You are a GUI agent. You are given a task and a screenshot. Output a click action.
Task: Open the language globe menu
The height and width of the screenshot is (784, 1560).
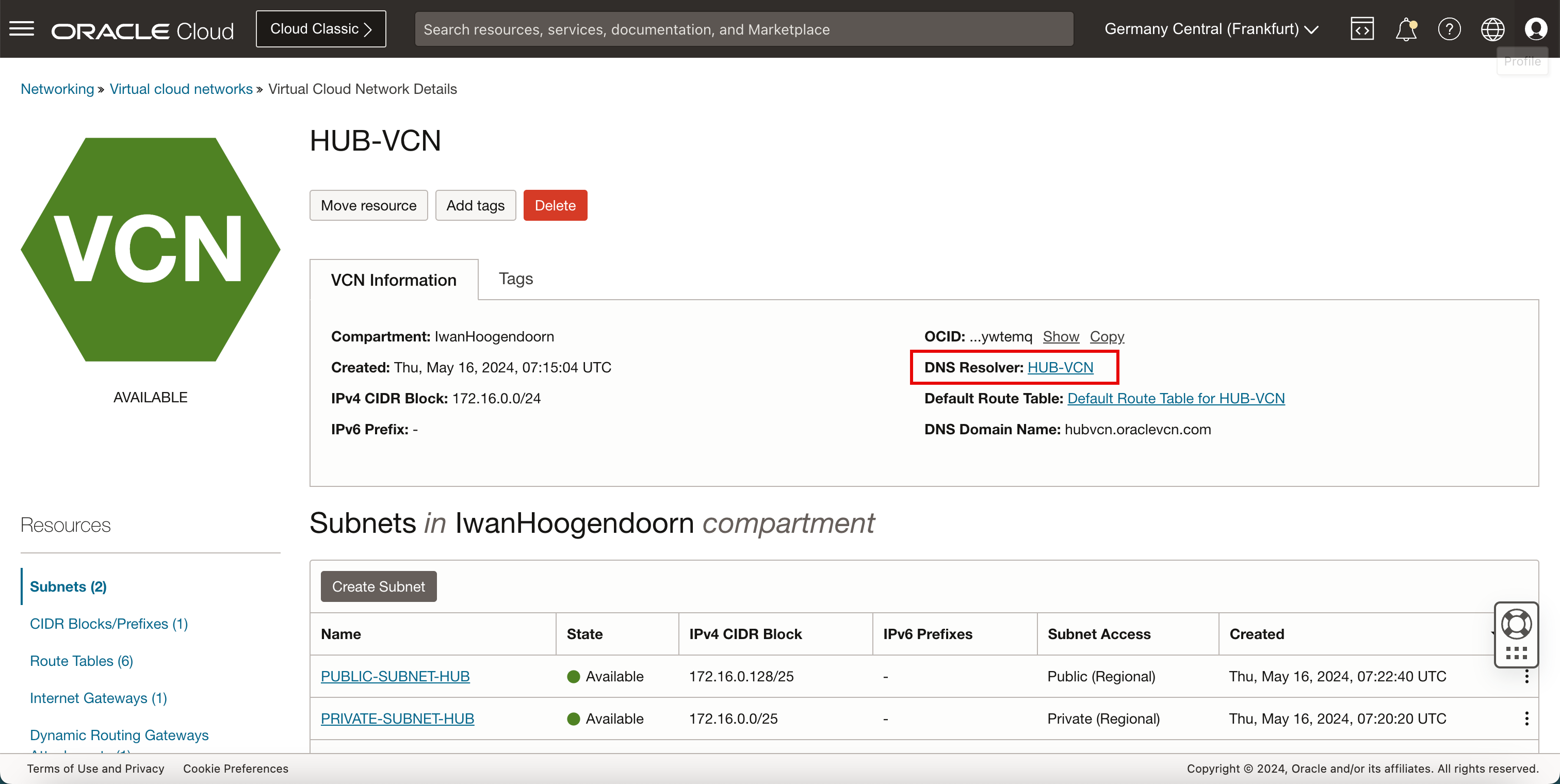[x=1492, y=28]
